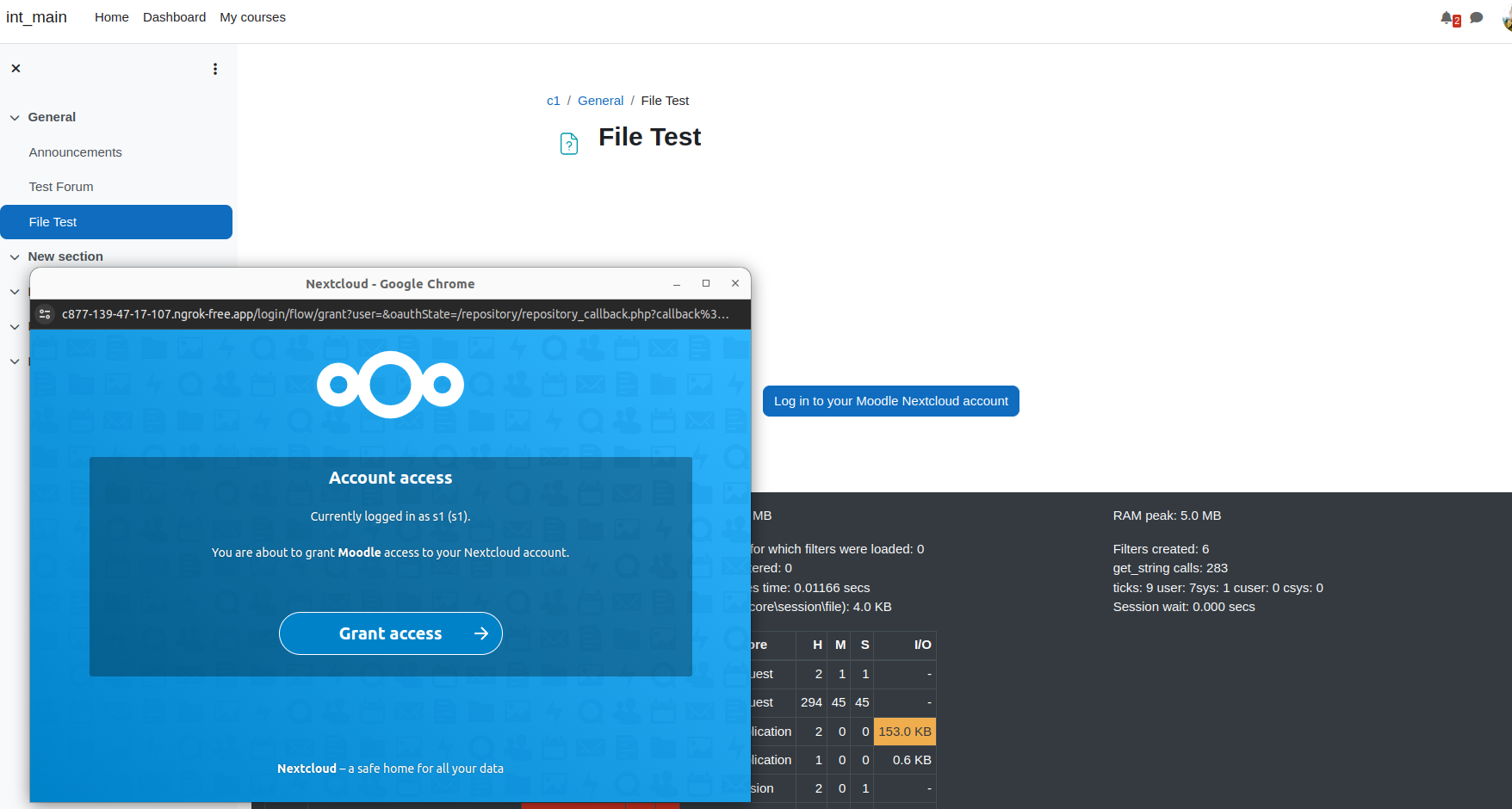Click the 153.0 KB highlighted cell

905,732
